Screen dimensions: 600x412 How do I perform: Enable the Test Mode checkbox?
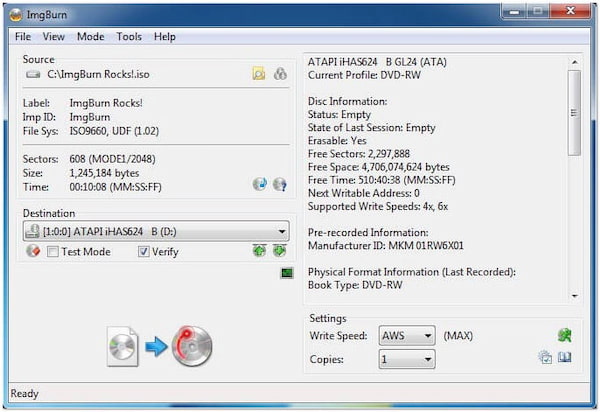coord(53,252)
